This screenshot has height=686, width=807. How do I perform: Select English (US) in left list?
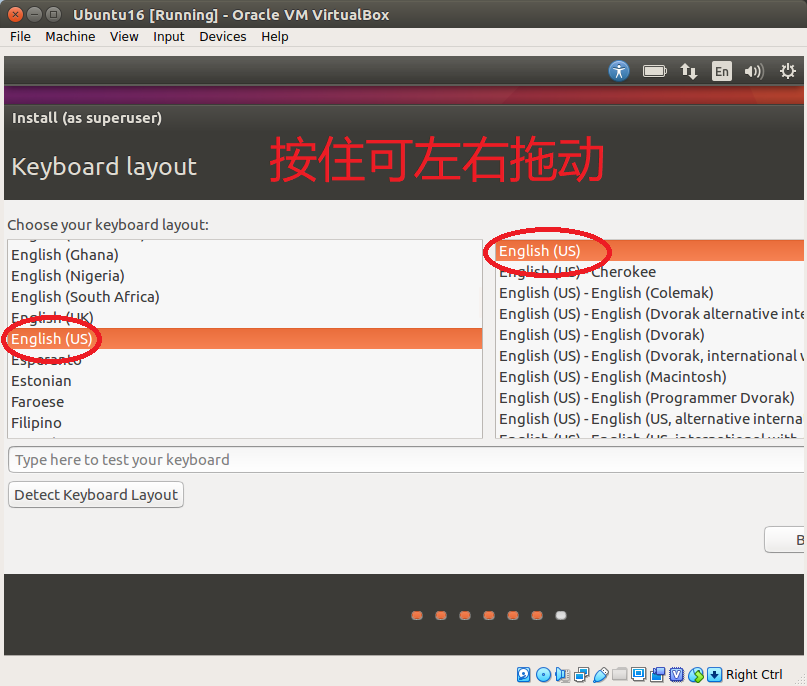coord(245,339)
